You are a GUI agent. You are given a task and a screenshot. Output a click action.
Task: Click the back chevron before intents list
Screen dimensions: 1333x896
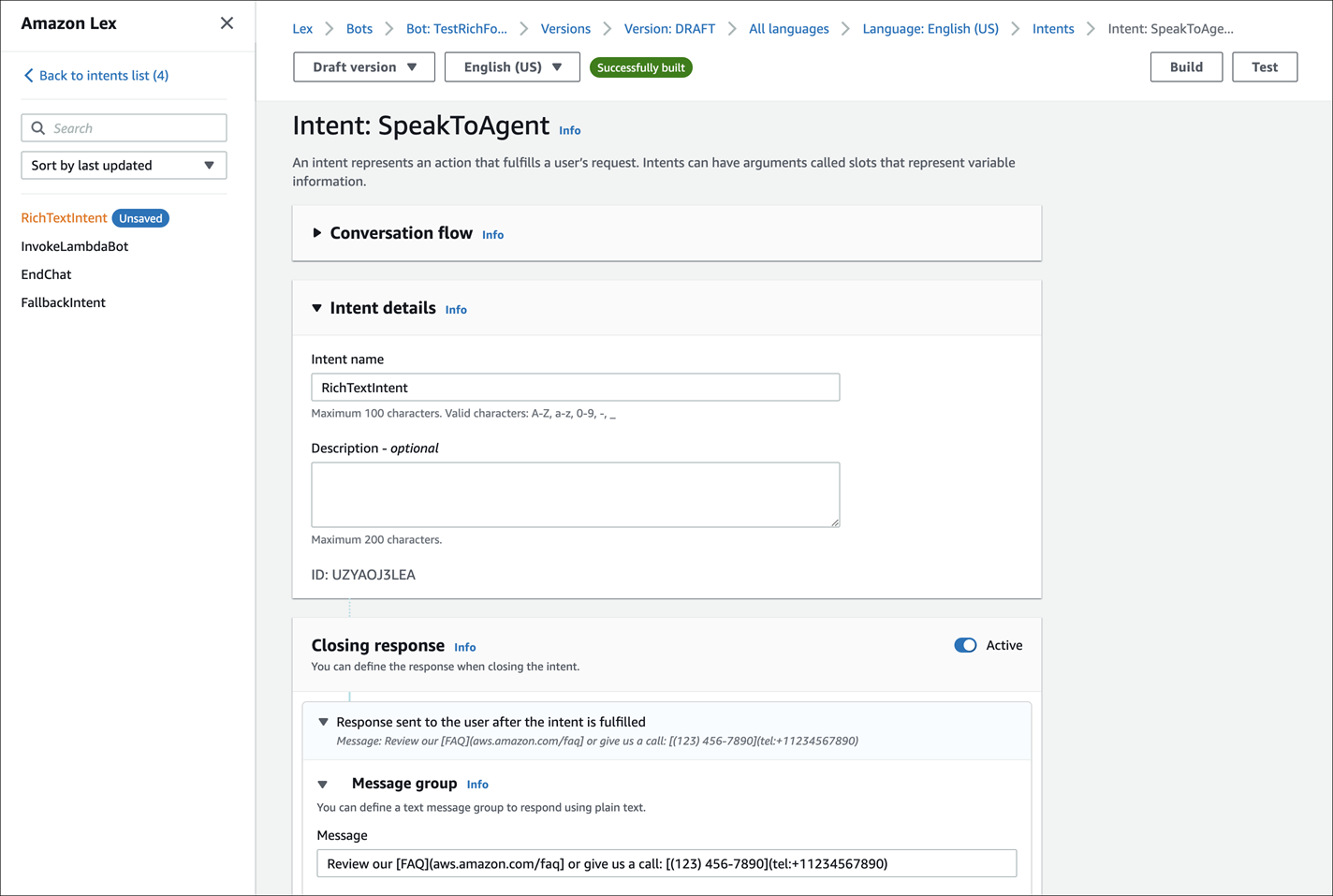pyautogui.click(x=29, y=75)
